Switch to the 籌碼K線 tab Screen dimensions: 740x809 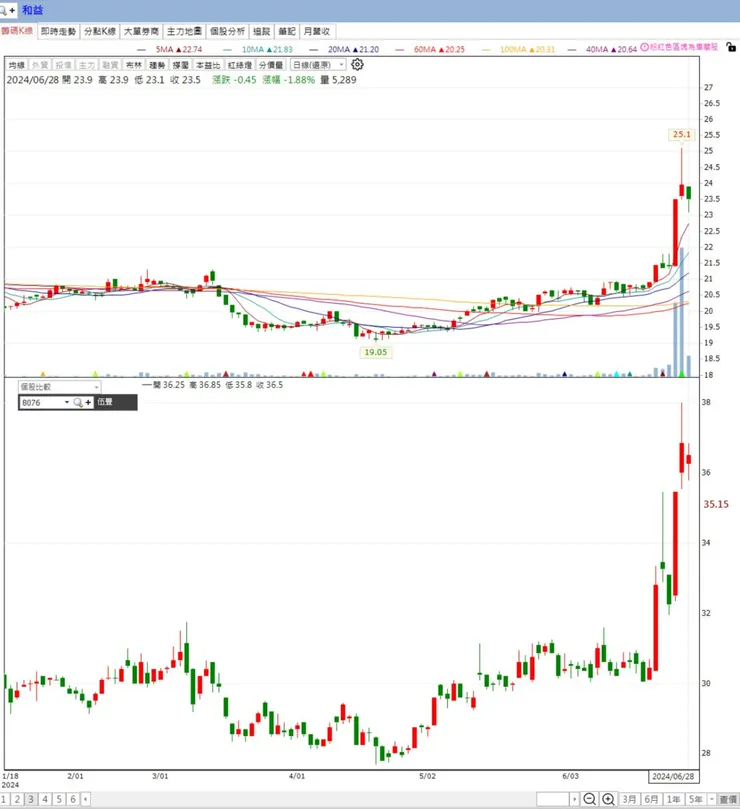17,31
